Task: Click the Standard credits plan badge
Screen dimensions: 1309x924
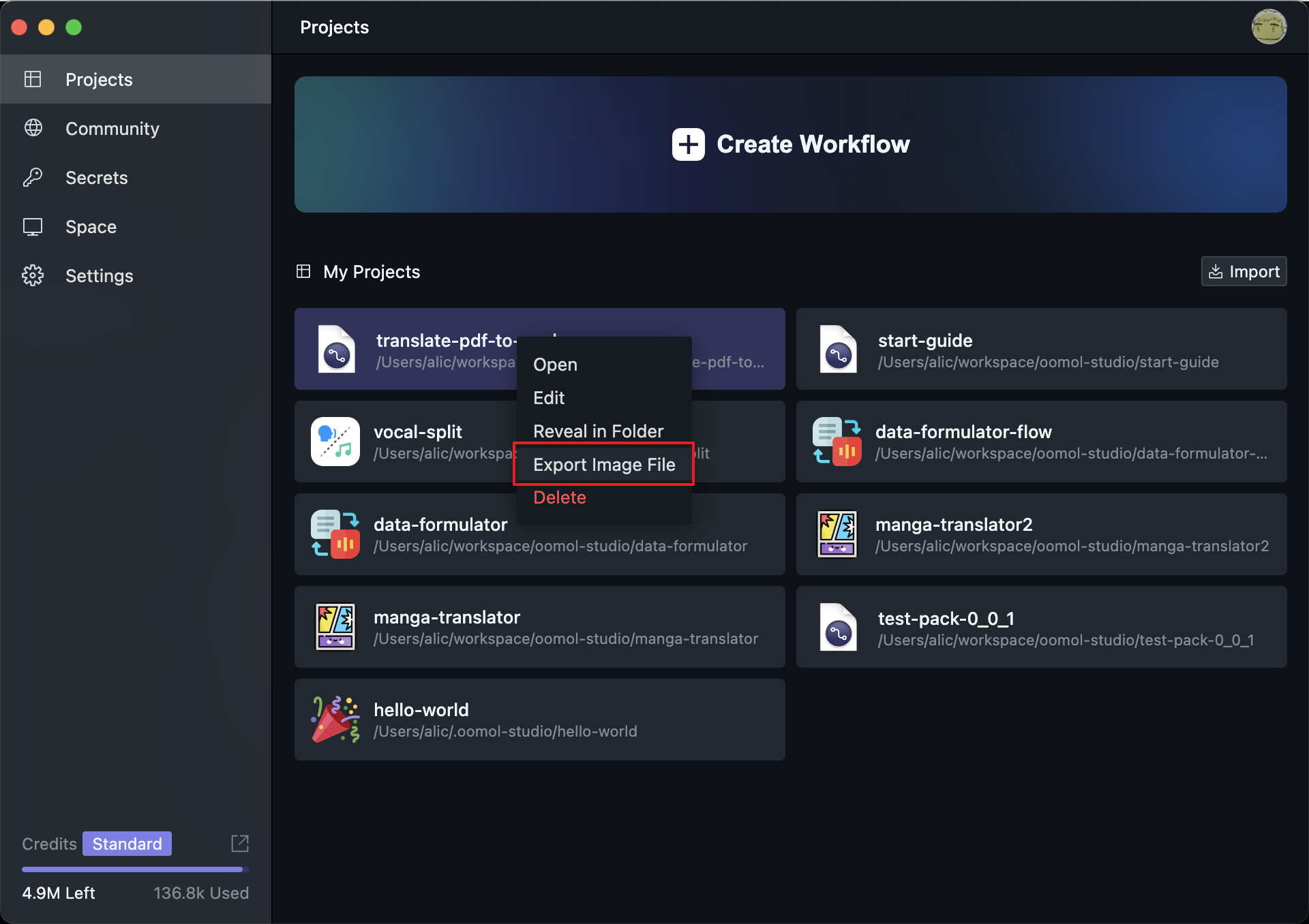Action: point(127,844)
